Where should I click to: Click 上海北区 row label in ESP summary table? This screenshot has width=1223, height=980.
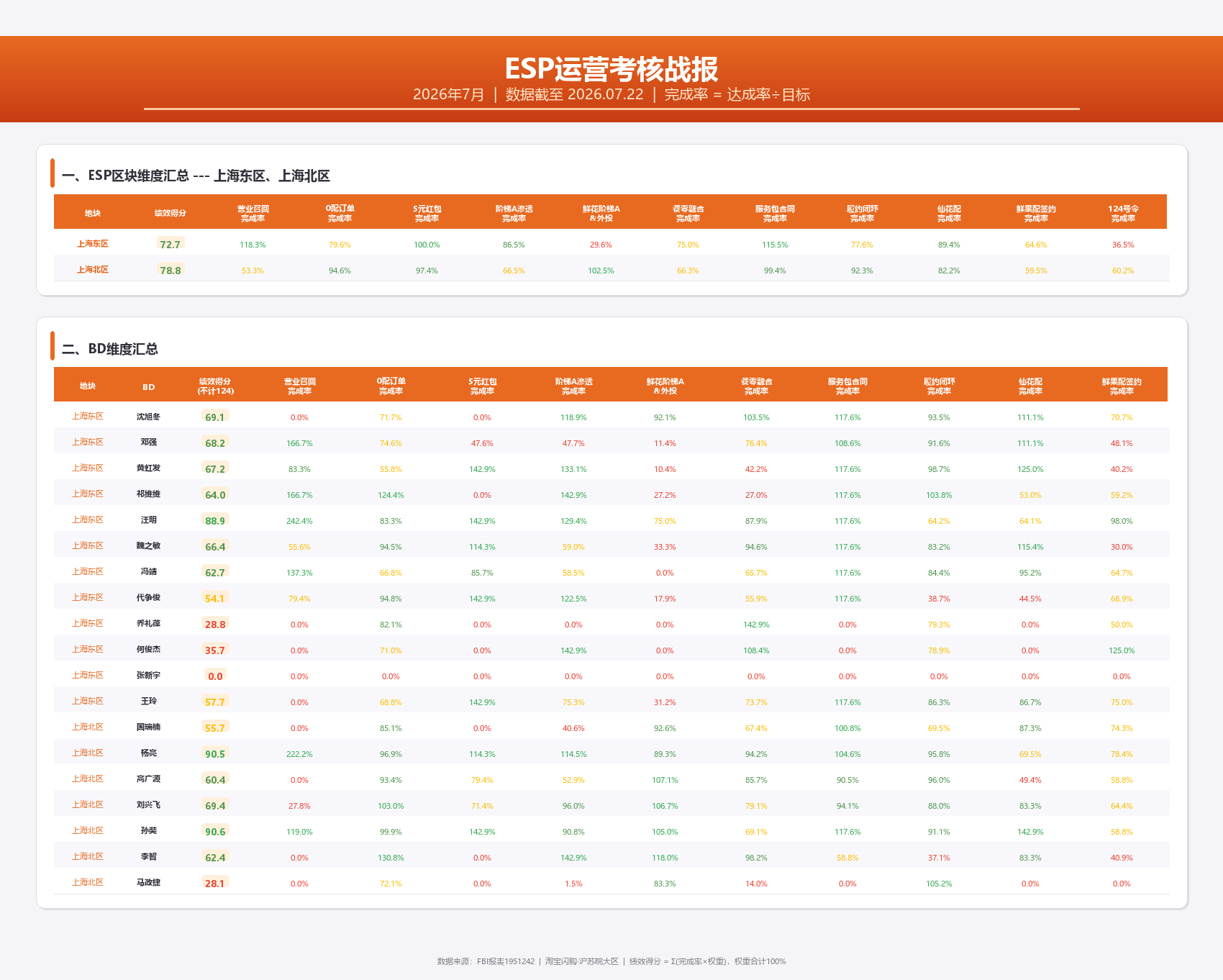tap(93, 270)
